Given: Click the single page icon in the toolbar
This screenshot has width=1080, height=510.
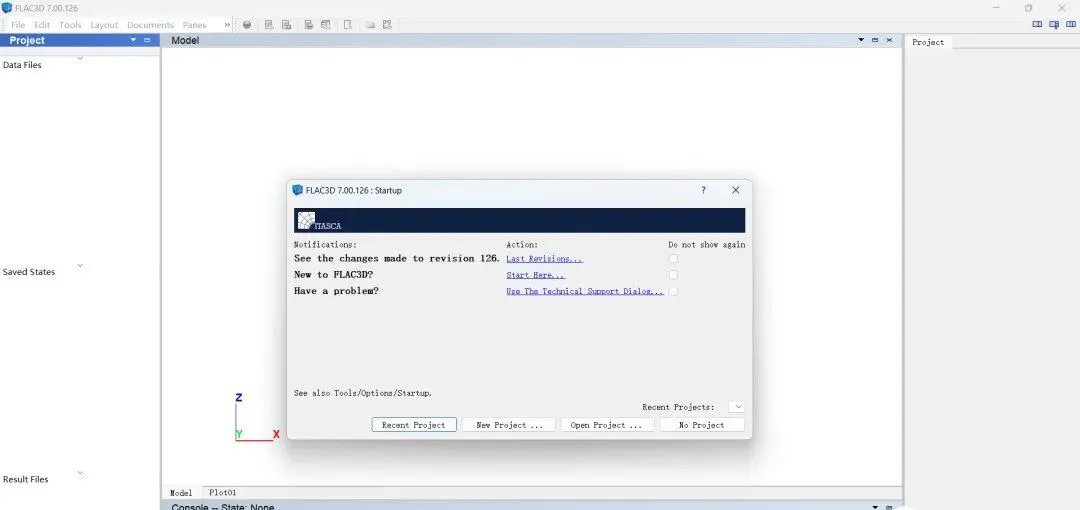Looking at the screenshot, I should [x=348, y=25].
